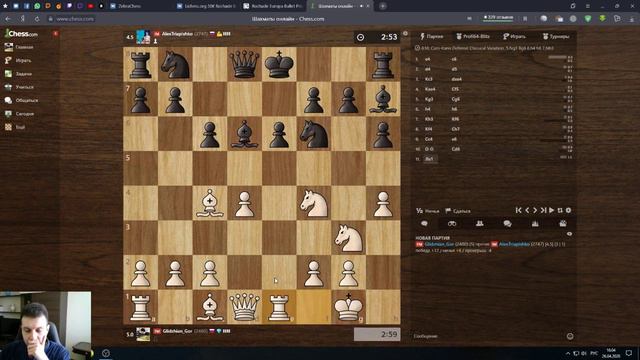Select move dxe4 in the move list
The image size is (640, 360).
pyautogui.click(x=457, y=79)
